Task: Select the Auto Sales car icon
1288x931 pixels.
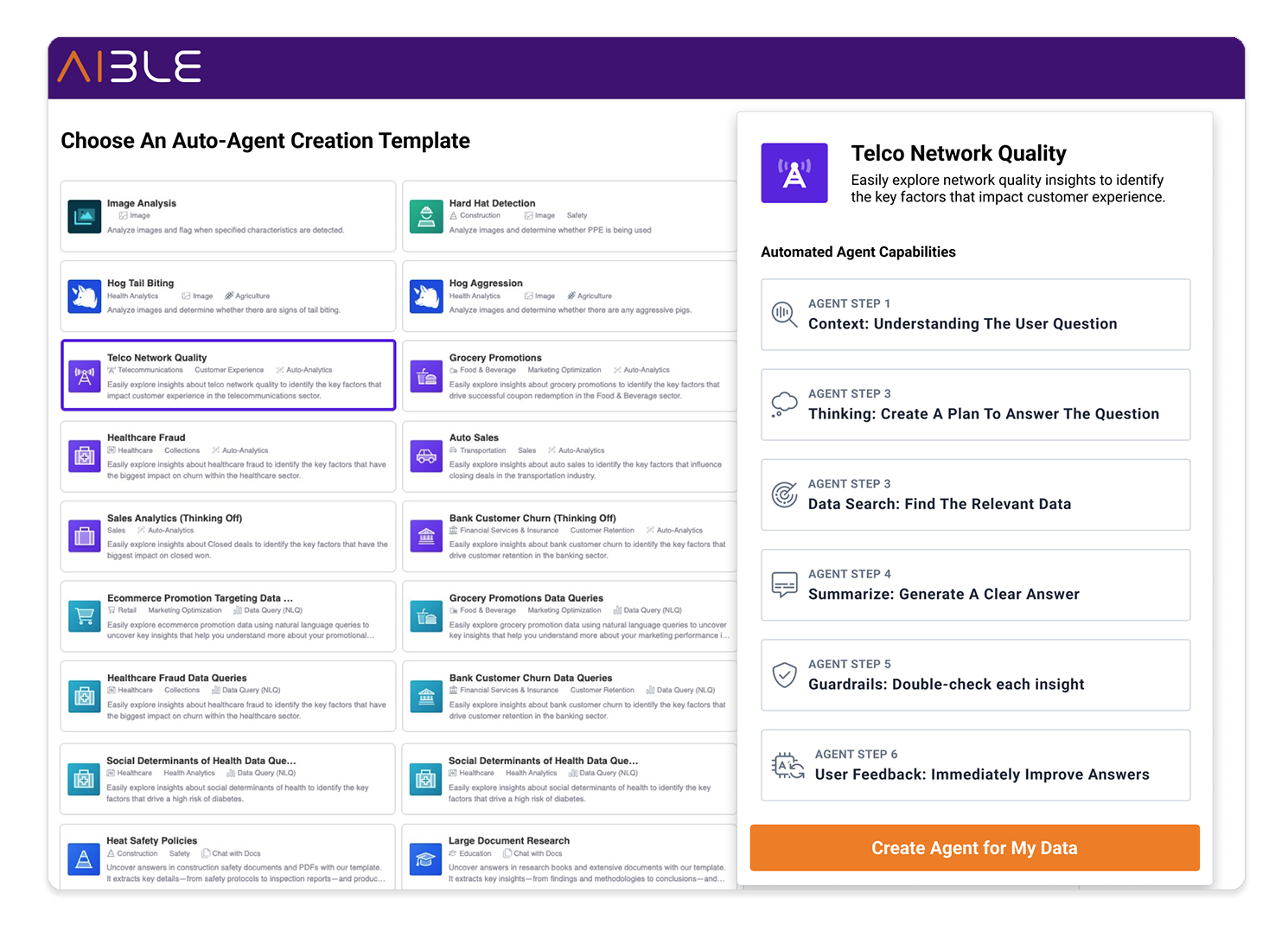Action: pos(426,456)
